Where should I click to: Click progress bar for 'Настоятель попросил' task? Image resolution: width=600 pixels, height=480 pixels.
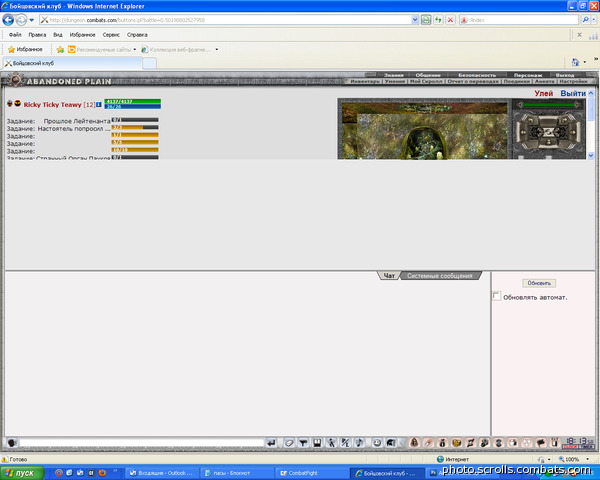(x=135, y=127)
